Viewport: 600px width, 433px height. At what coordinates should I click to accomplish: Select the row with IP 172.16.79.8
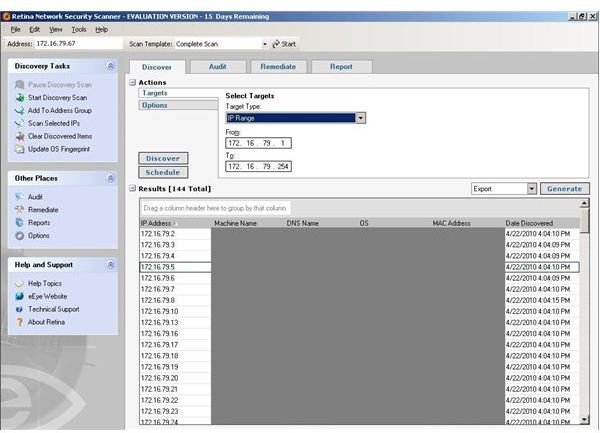click(x=360, y=300)
